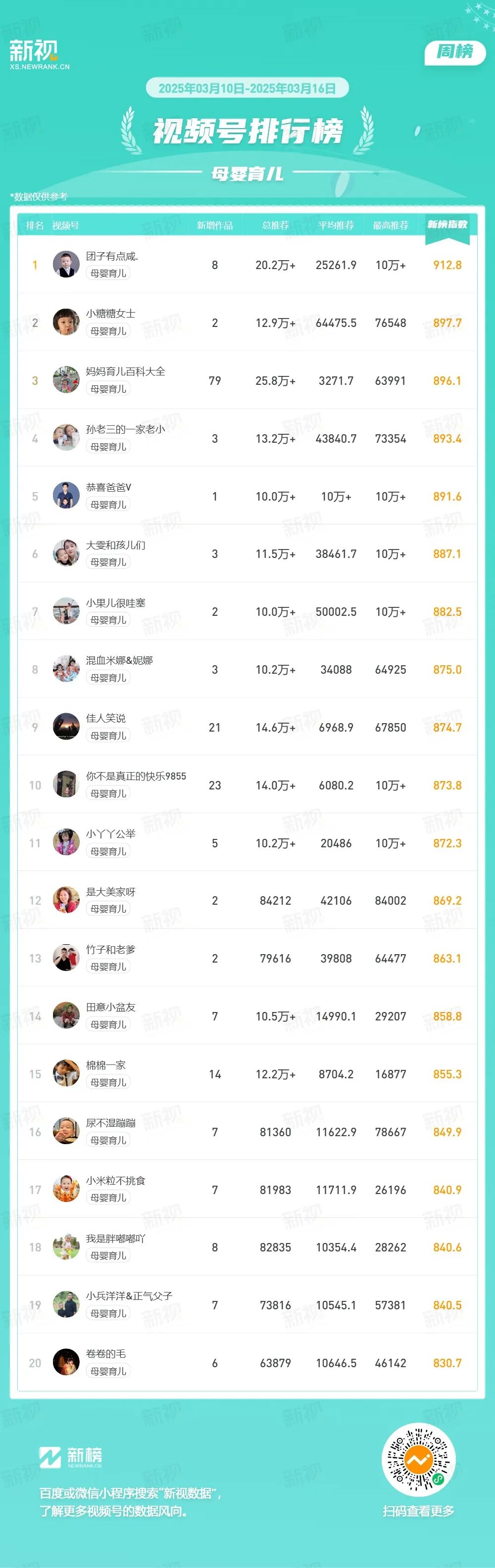The image size is (495, 1568).
Task: Click the 妈妈育儿百科大全 account name
Action: click(125, 371)
